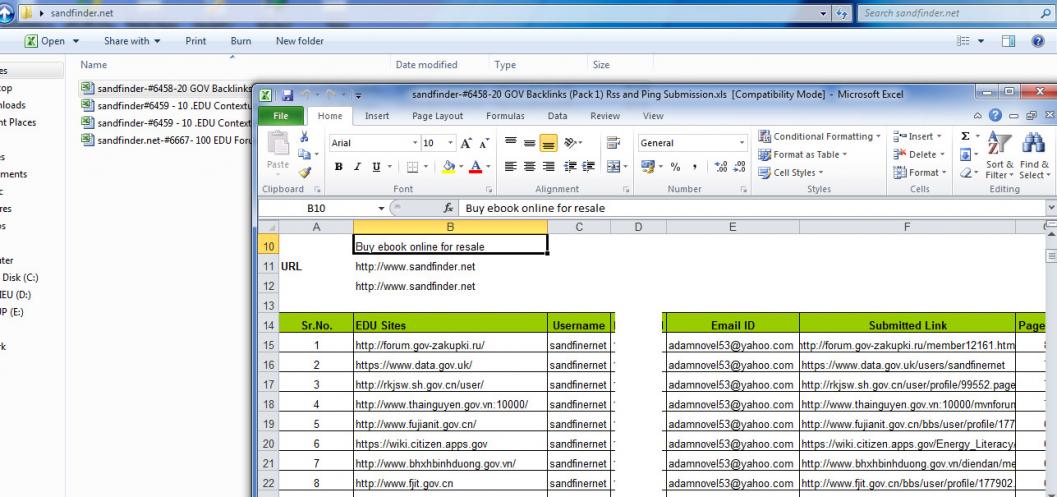Click Delete cells button
1057x497 pixels.
pos(919,154)
